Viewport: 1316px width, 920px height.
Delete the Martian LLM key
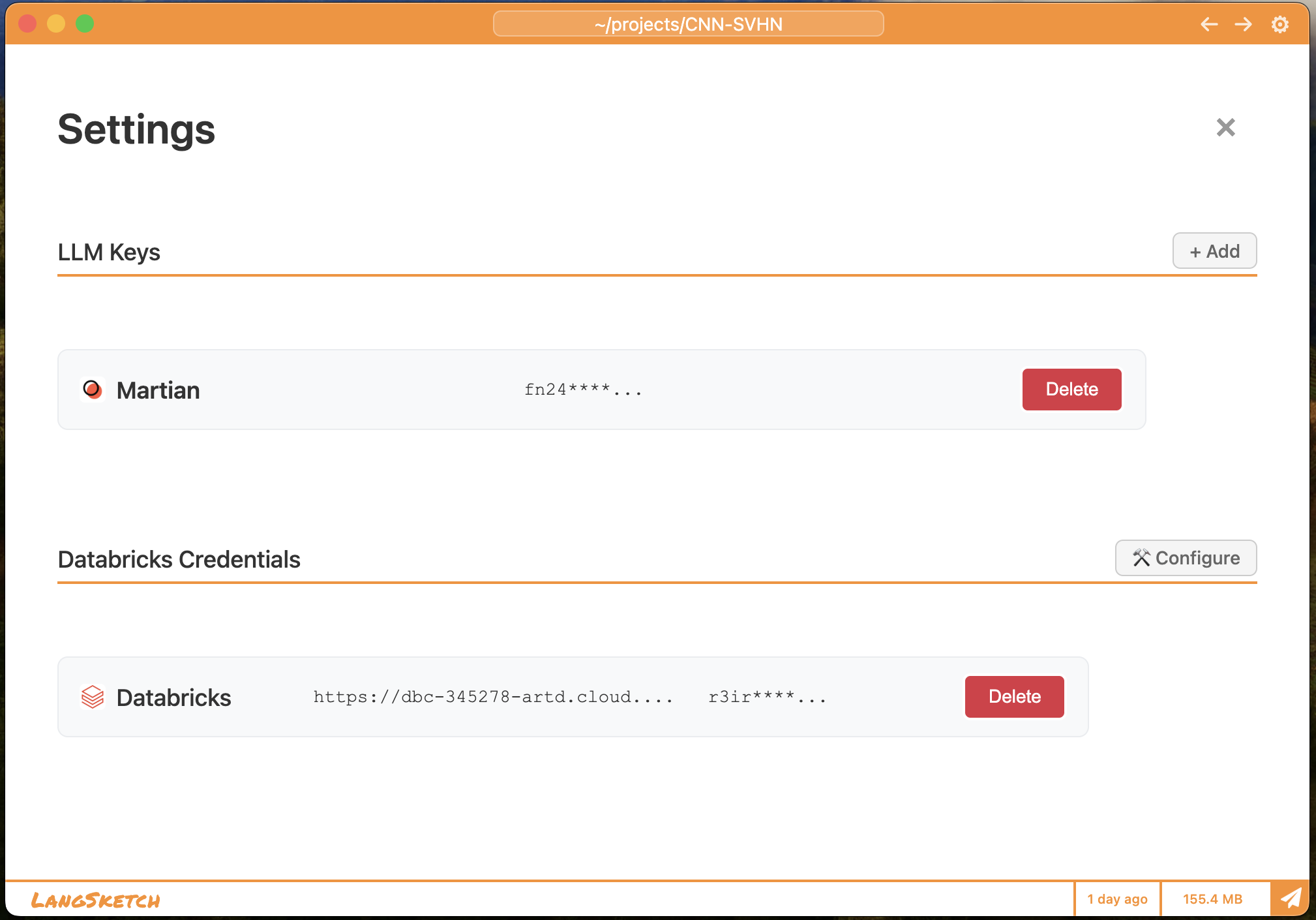[1071, 390]
